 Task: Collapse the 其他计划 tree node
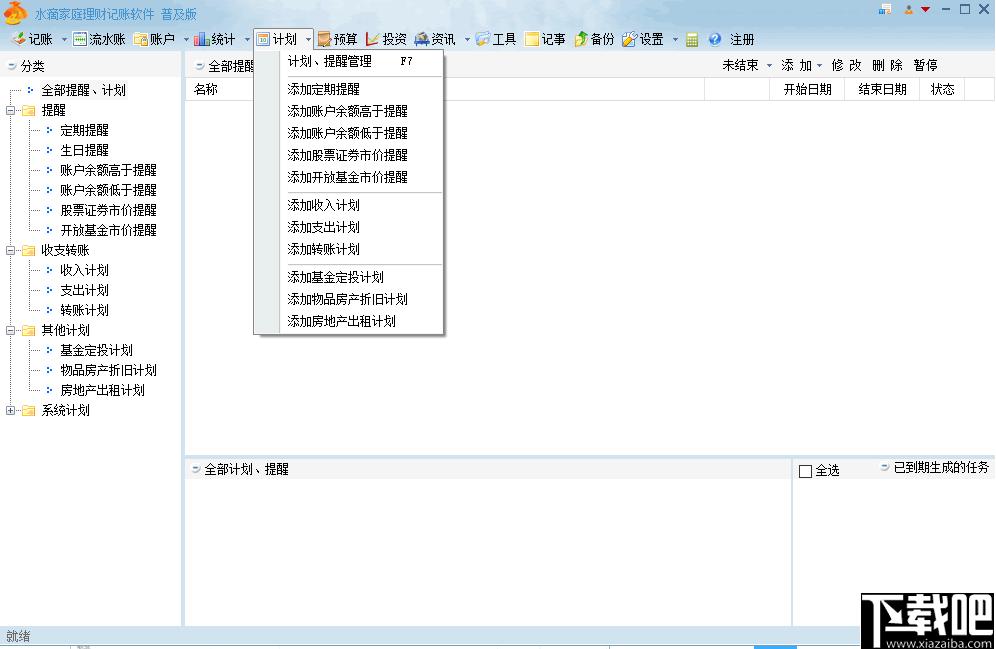click(x=10, y=330)
